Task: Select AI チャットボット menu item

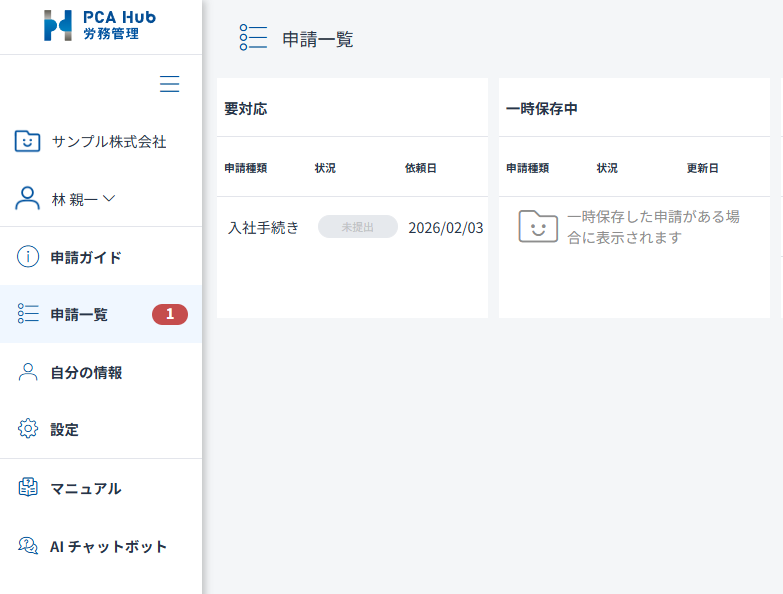Action: [108, 546]
